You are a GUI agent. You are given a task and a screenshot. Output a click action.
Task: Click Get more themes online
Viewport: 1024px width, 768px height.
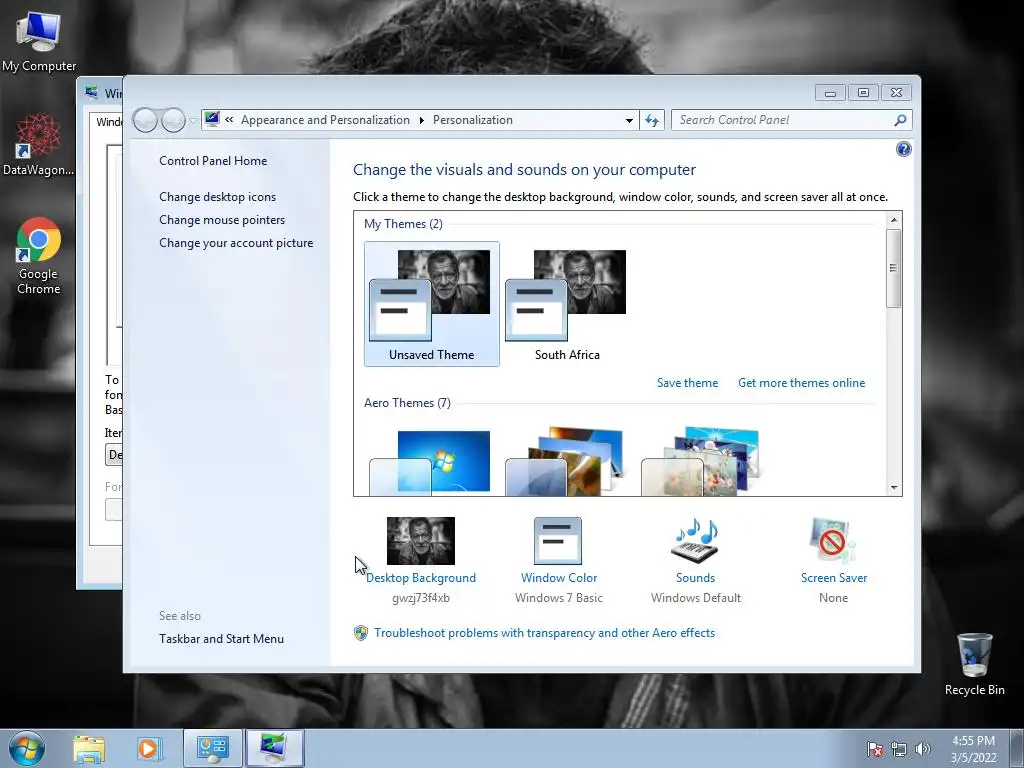[x=801, y=383]
